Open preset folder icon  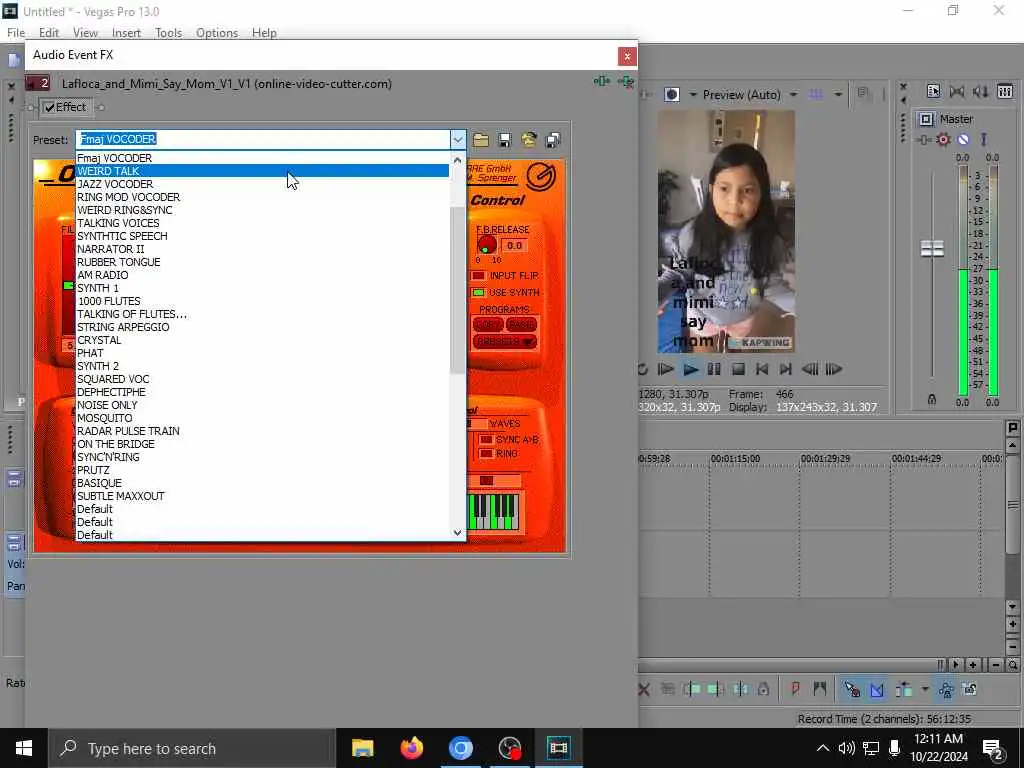[x=481, y=140]
